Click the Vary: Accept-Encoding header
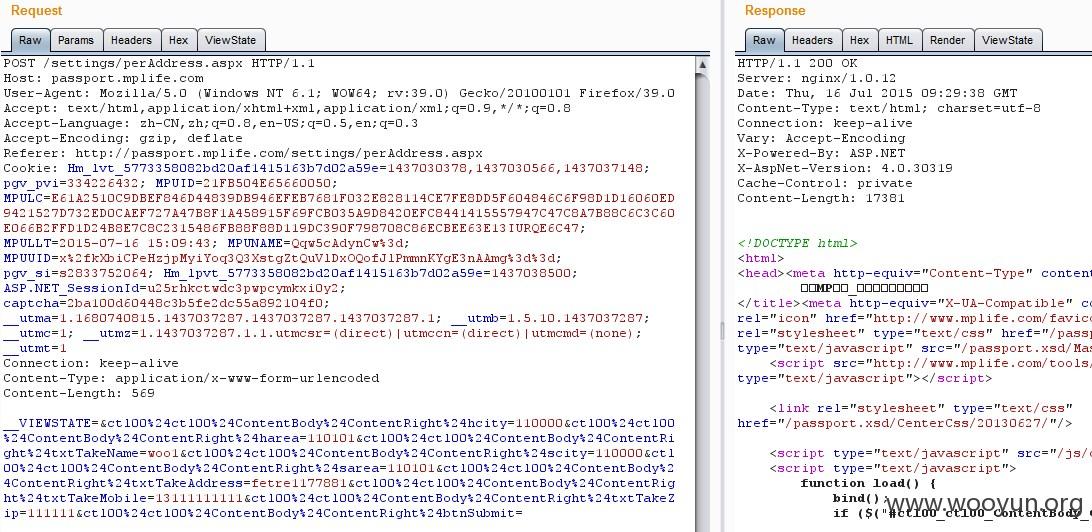Viewport: 1092px width, 532px height. point(821,139)
